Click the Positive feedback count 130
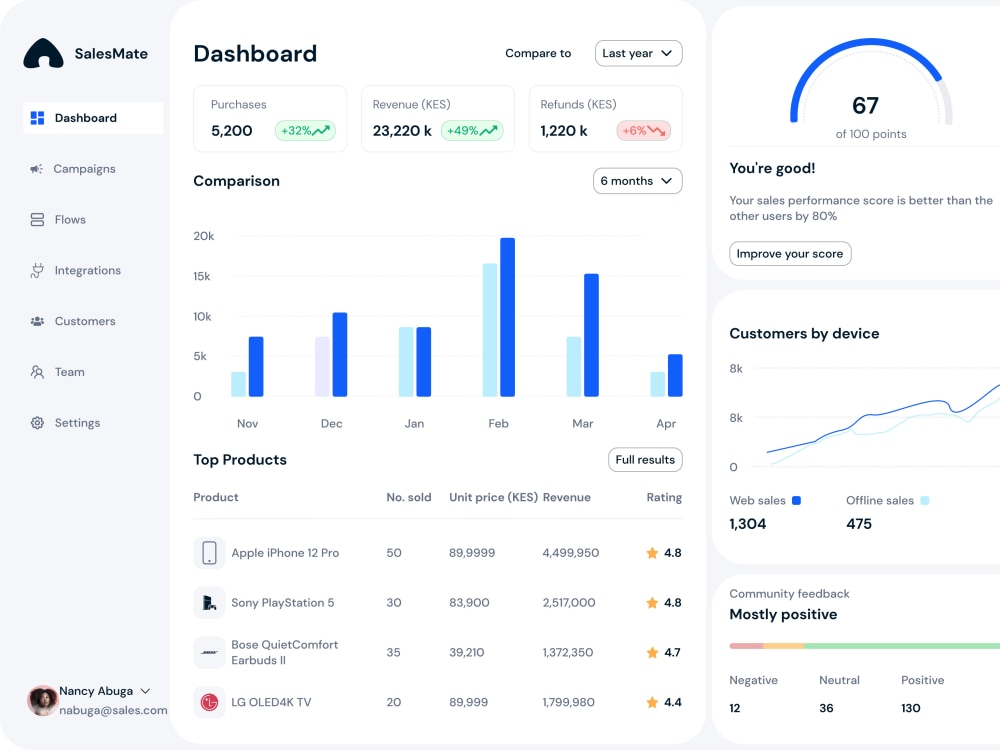Screen dimensions: 1000x750 pyautogui.click(x=911, y=709)
